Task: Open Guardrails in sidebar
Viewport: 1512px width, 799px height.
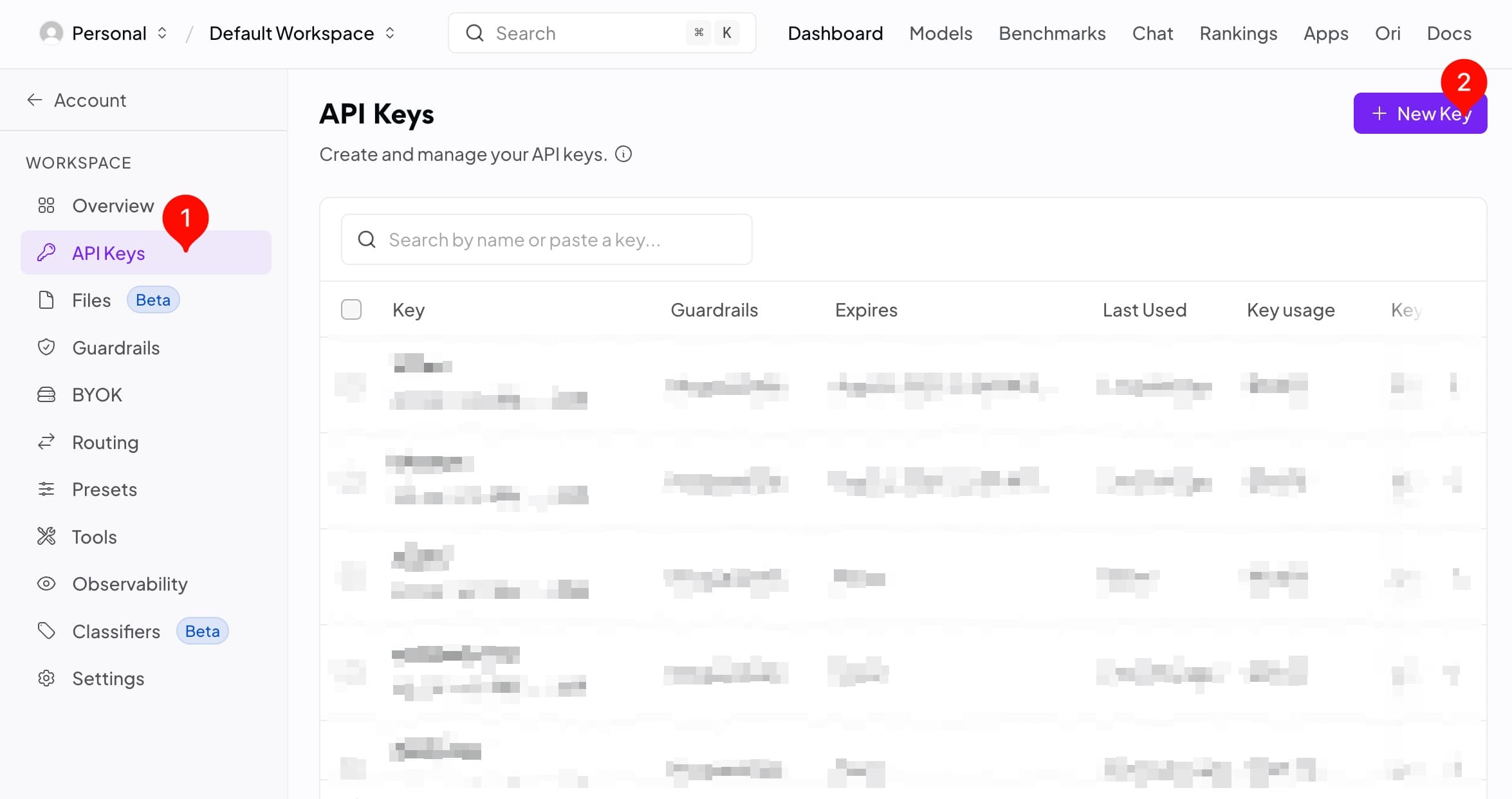Action: point(146,347)
